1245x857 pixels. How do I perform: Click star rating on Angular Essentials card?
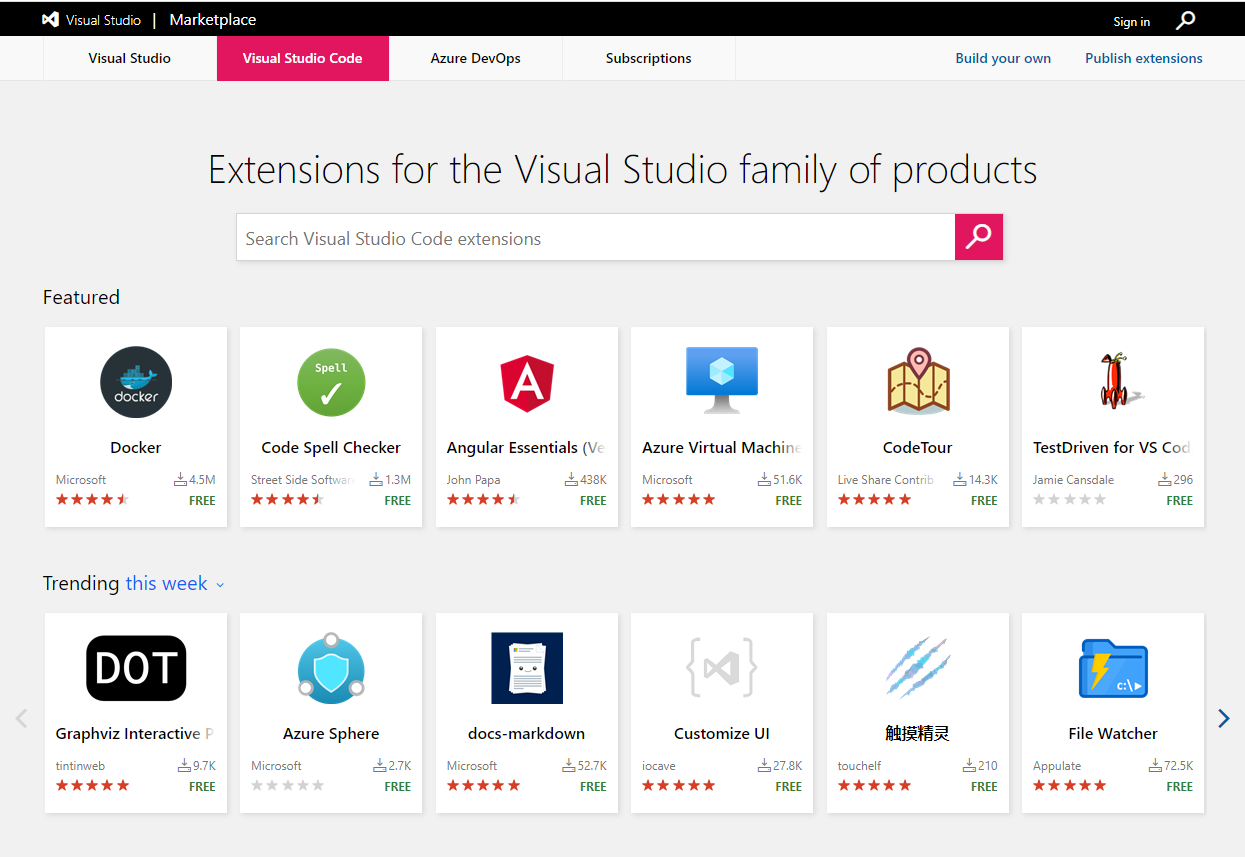tap(483, 500)
